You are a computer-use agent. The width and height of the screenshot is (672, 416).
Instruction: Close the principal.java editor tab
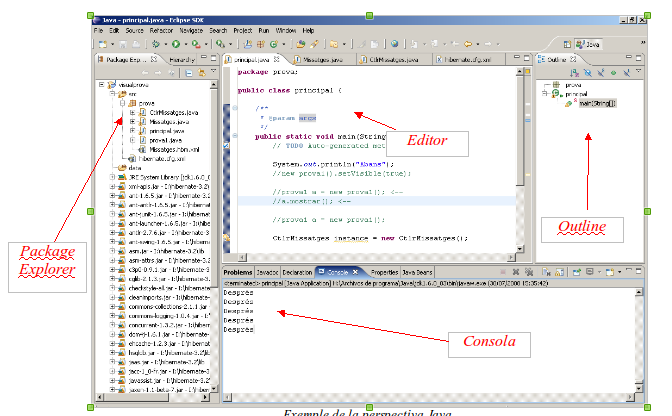[x=276, y=59]
